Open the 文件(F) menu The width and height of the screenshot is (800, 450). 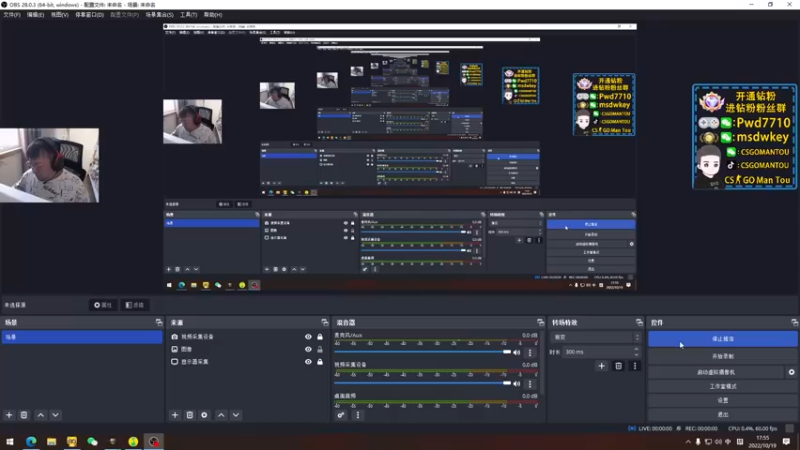click(12, 15)
